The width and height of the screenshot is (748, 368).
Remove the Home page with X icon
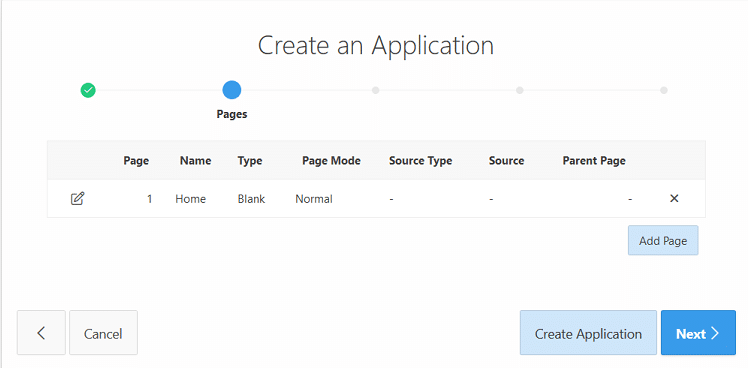click(x=674, y=198)
